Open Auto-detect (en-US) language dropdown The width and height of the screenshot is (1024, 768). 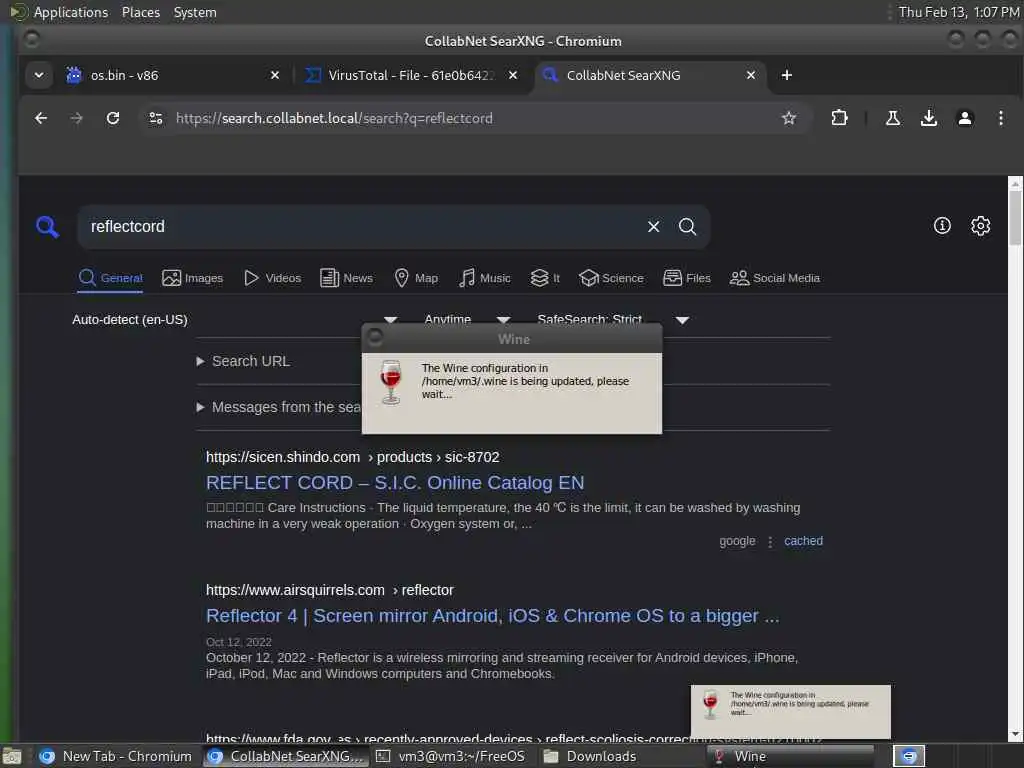coord(234,320)
